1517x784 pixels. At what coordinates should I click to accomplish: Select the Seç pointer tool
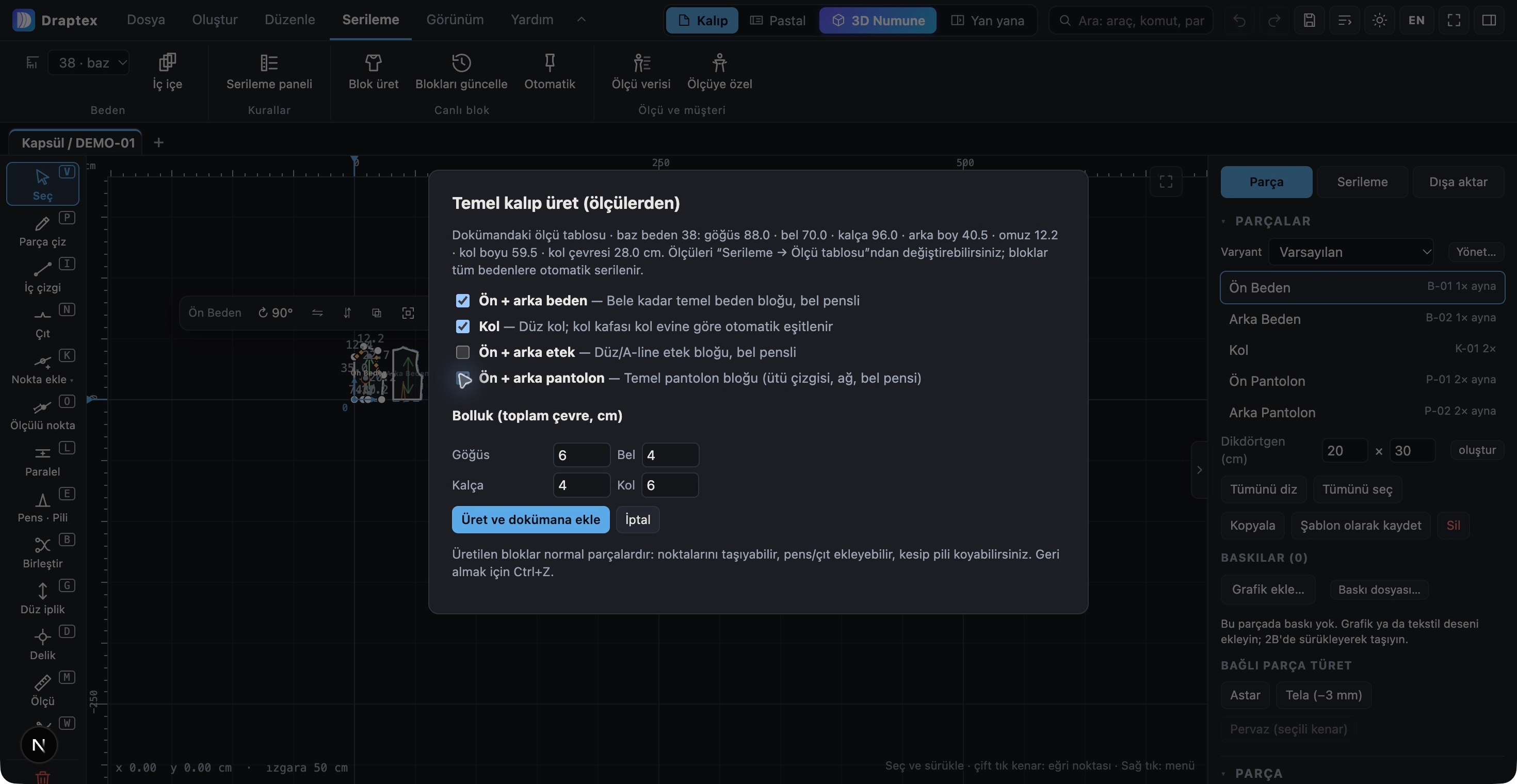point(42,184)
